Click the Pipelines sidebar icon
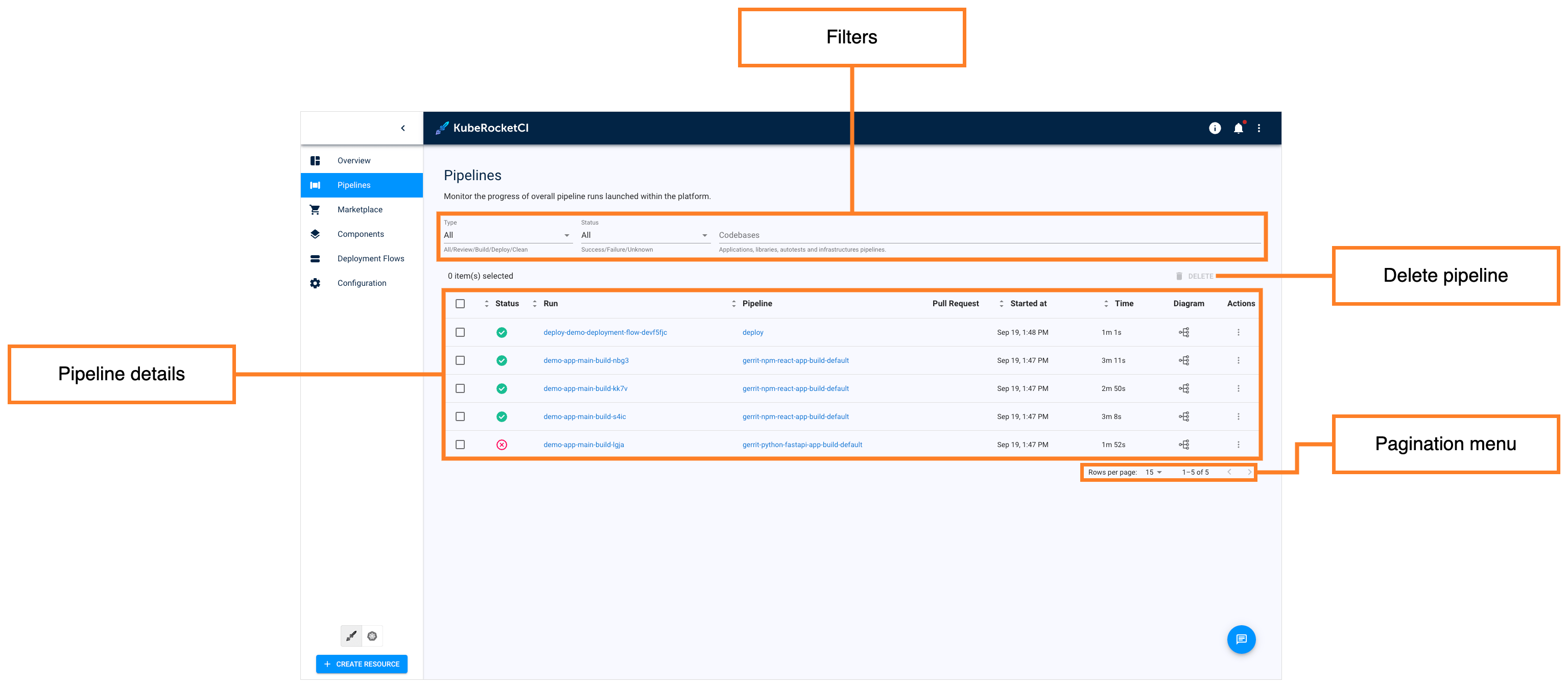The width and height of the screenshot is (1568, 688). click(314, 184)
